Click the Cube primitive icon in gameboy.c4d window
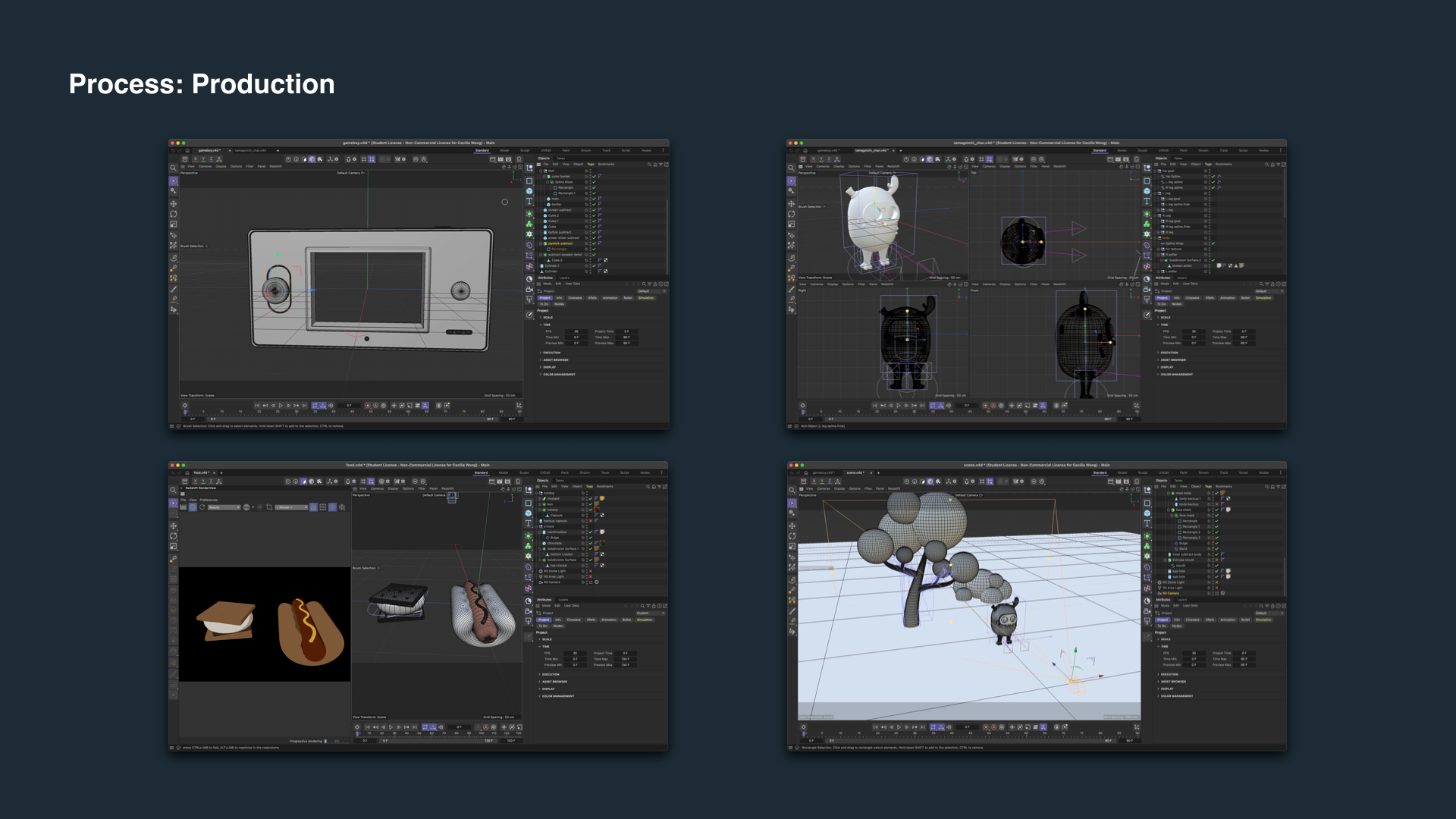 529,191
